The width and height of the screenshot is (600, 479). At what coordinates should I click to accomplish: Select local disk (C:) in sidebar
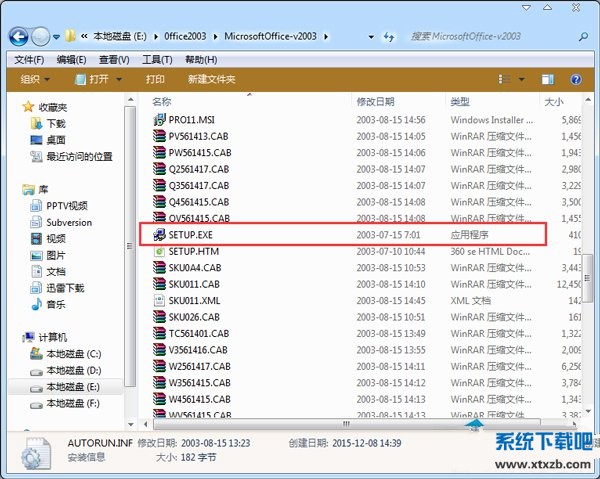[72, 354]
